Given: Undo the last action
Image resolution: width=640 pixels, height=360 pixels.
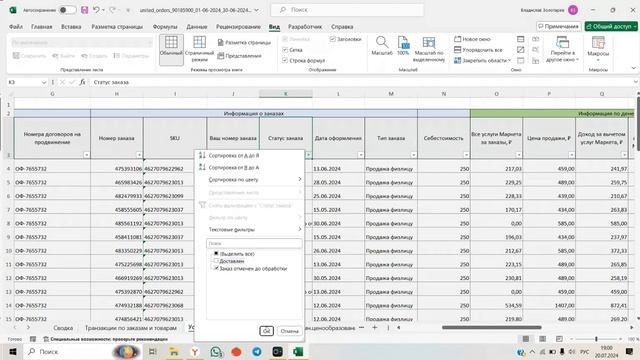Looking at the screenshot, I should click(x=96, y=10).
